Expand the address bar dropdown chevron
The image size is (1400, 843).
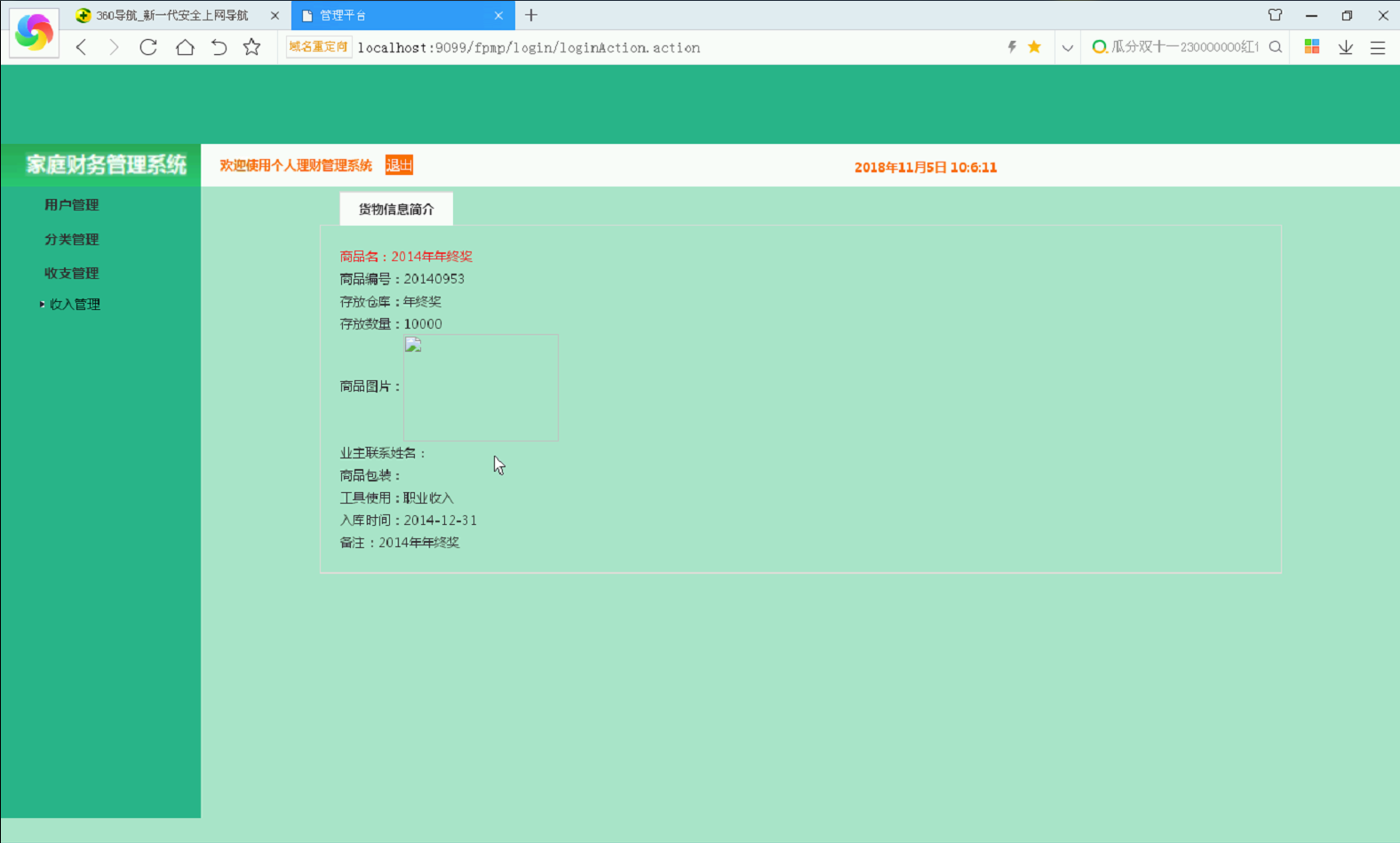click(x=1068, y=48)
